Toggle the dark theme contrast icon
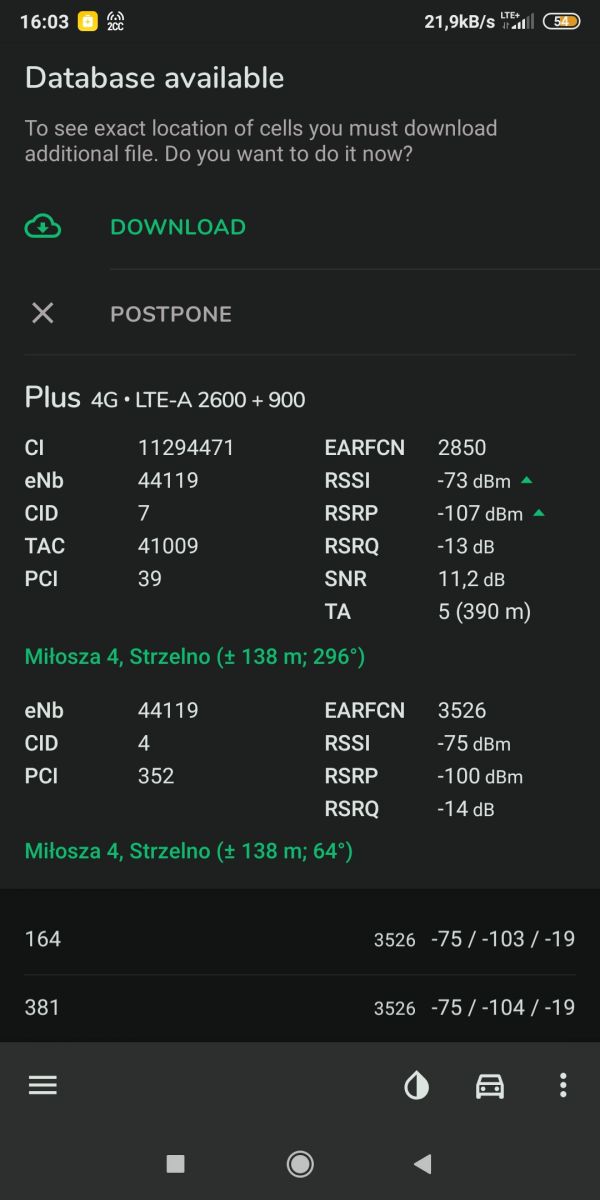The height and width of the screenshot is (1200, 600). 417,1086
